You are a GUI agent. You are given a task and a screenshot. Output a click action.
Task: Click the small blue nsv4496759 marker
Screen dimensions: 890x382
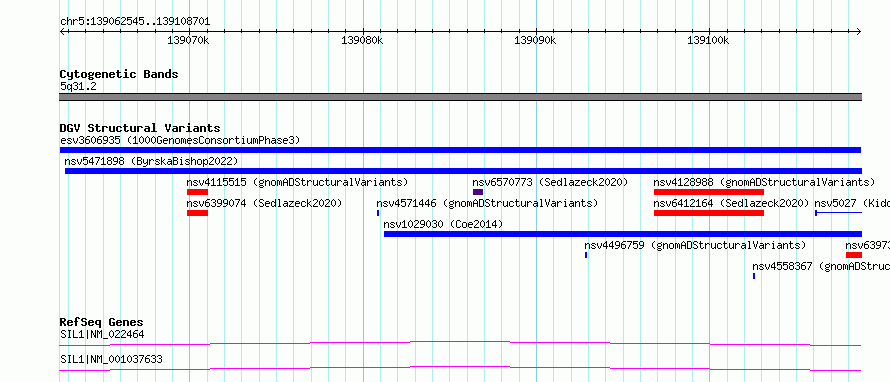tap(586, 255)
